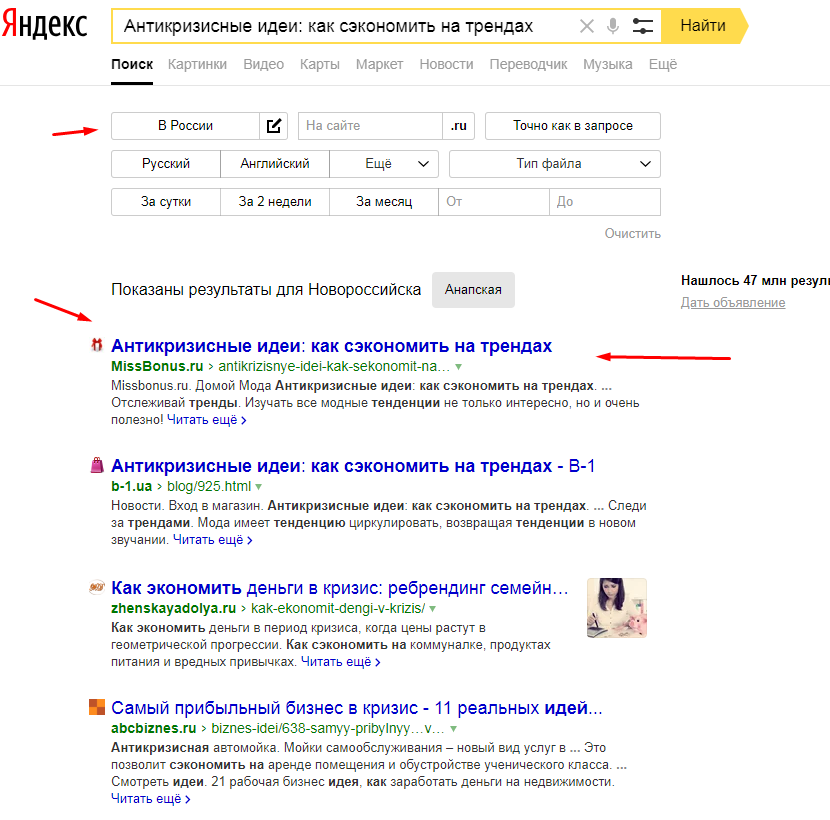Click Читать ещё under zhenskayadolya result
Viewport: 830px width, 820px height.
coord(340,662)
